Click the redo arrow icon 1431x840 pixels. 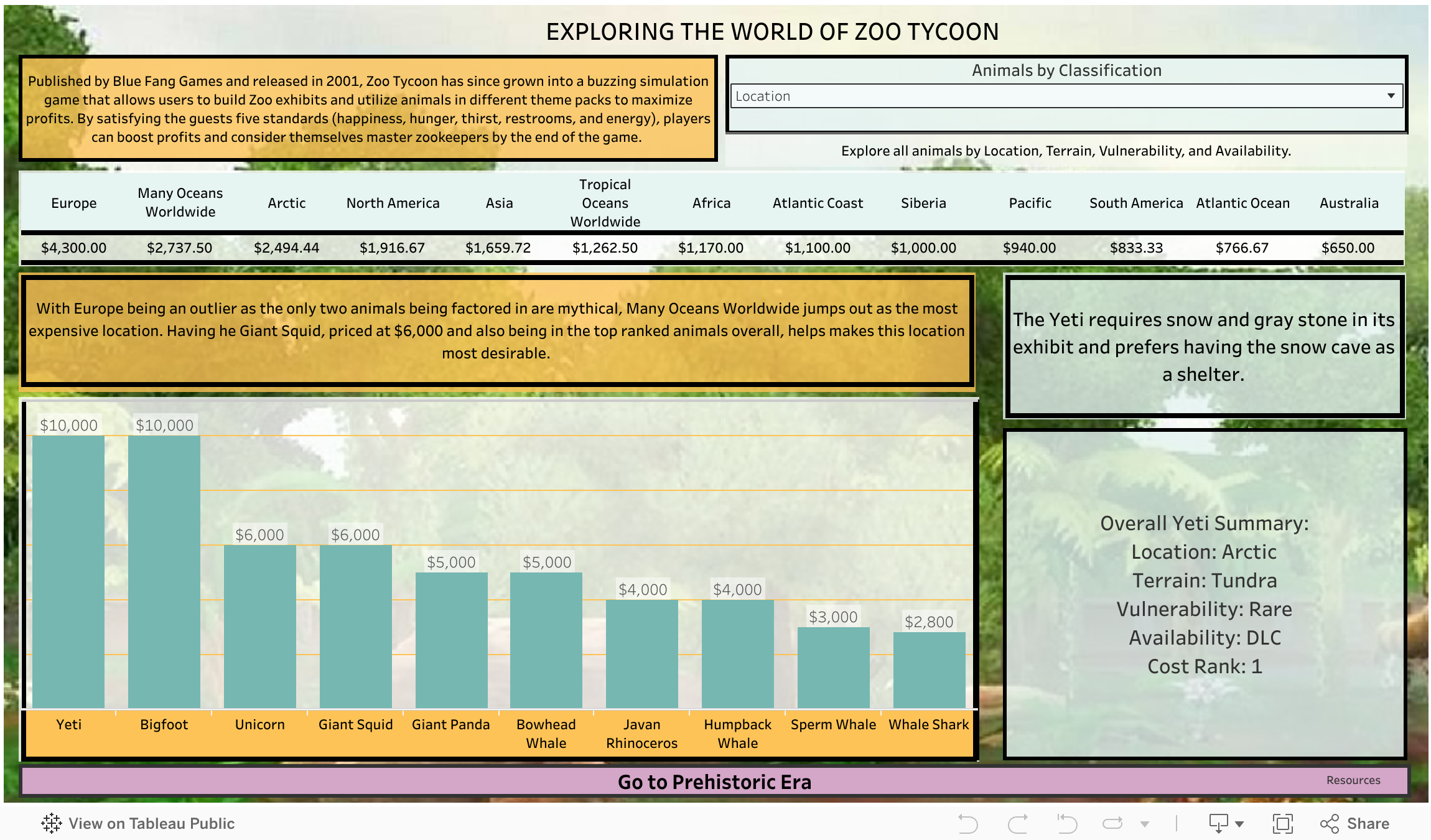(1018, 823)
